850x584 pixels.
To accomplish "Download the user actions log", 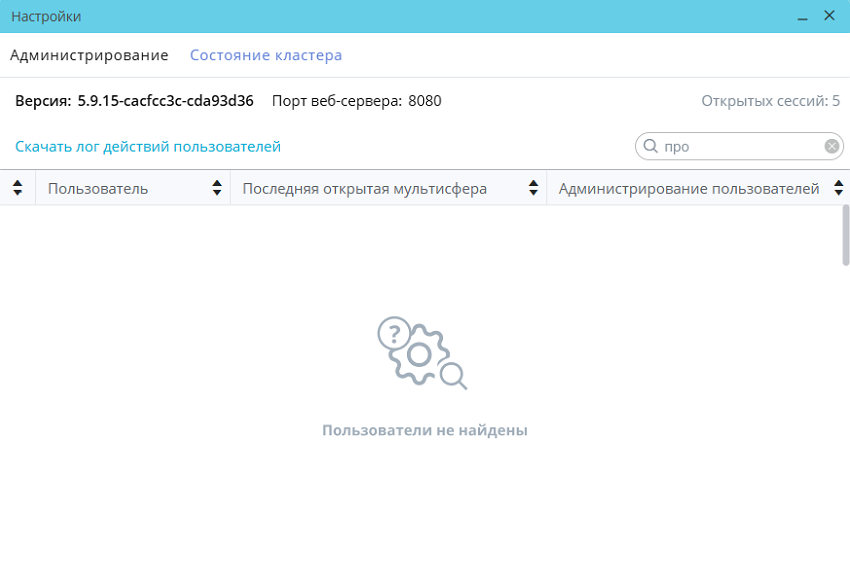I will click(148, 147).
